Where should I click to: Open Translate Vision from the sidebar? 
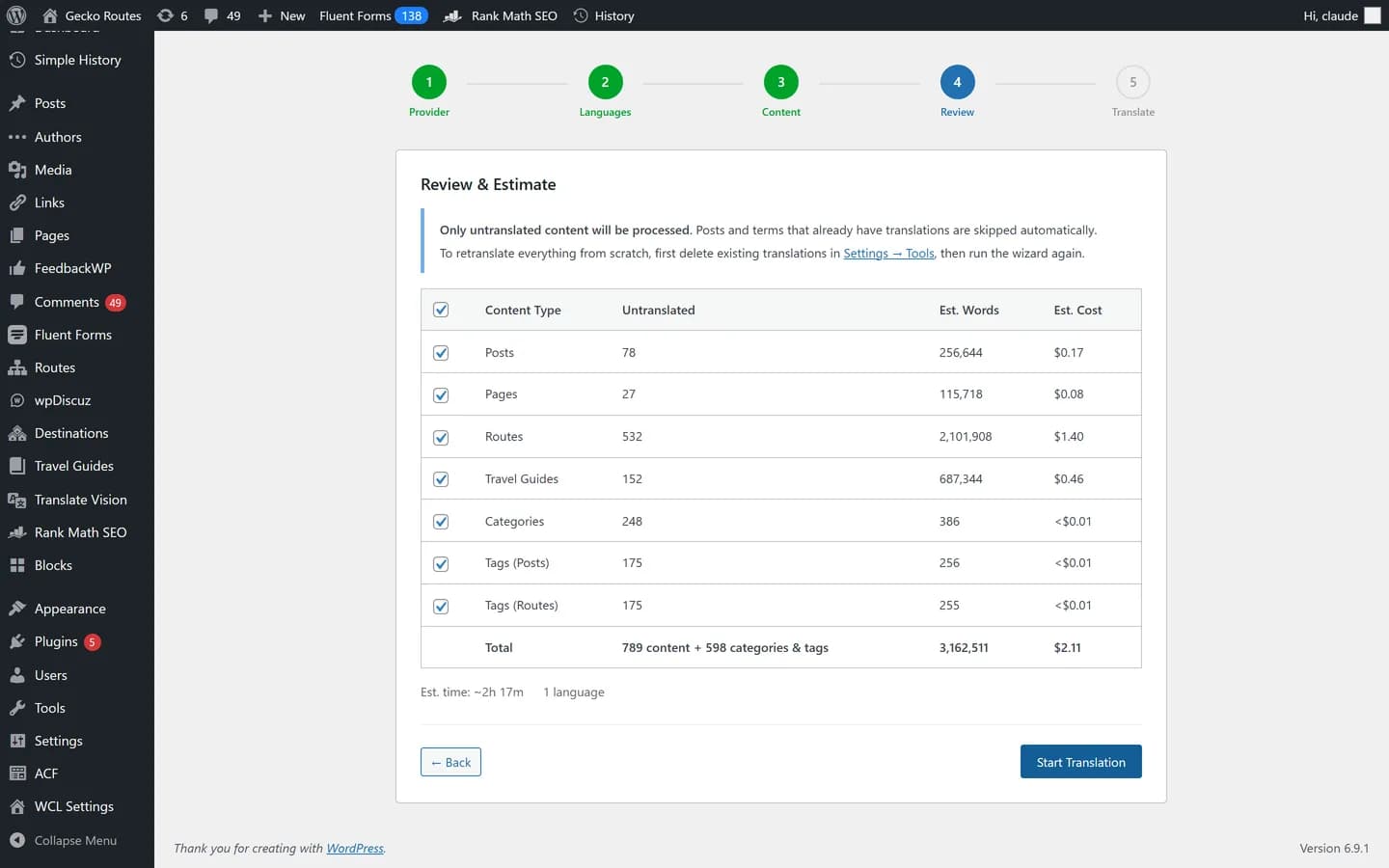pyautogui.click(x=80, y=500)
